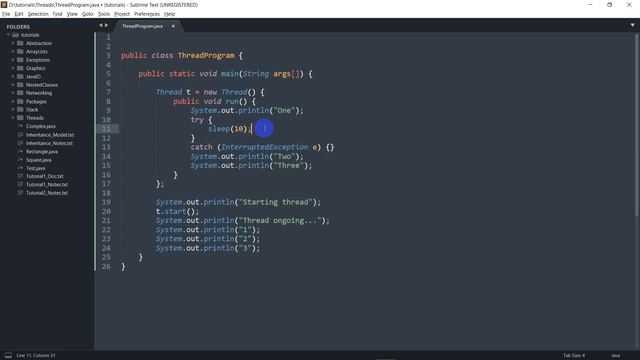Open the Help menu
The height and width of the screenshot is (360, 640).
[x=169, y=14]
